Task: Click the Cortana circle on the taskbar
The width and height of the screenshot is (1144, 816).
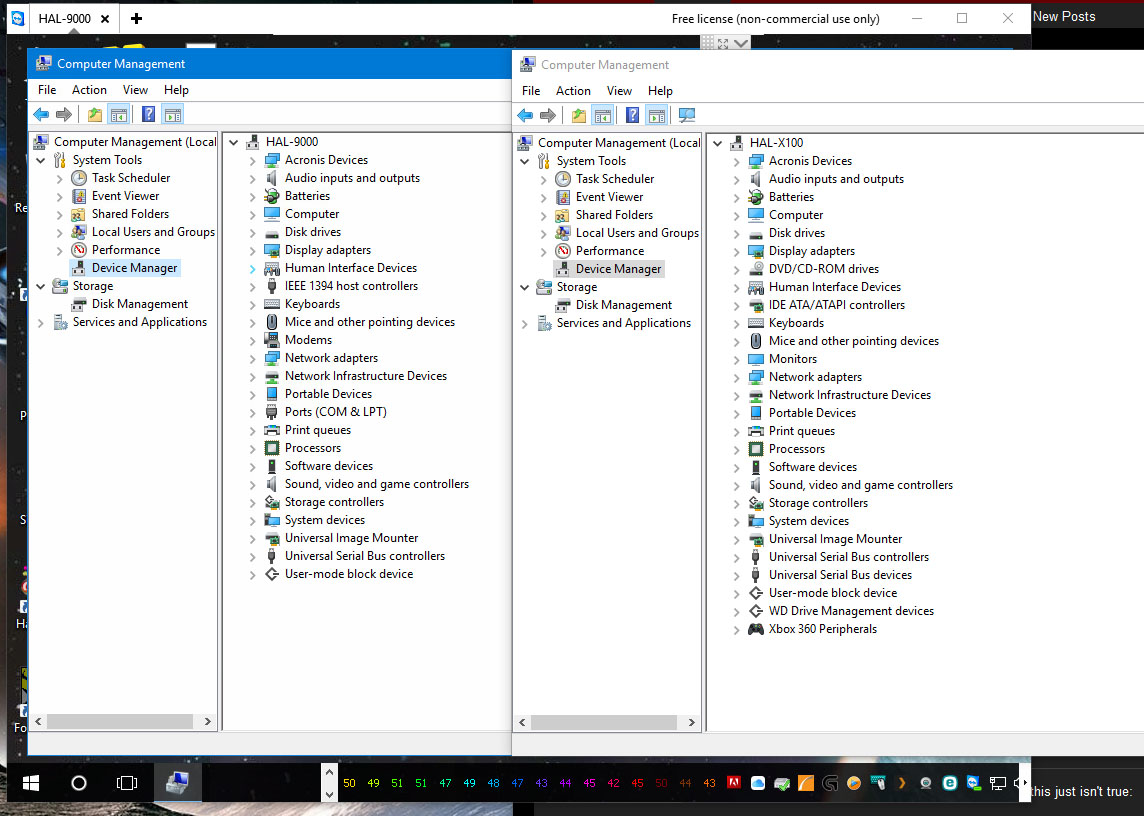Action: point(79,783)
